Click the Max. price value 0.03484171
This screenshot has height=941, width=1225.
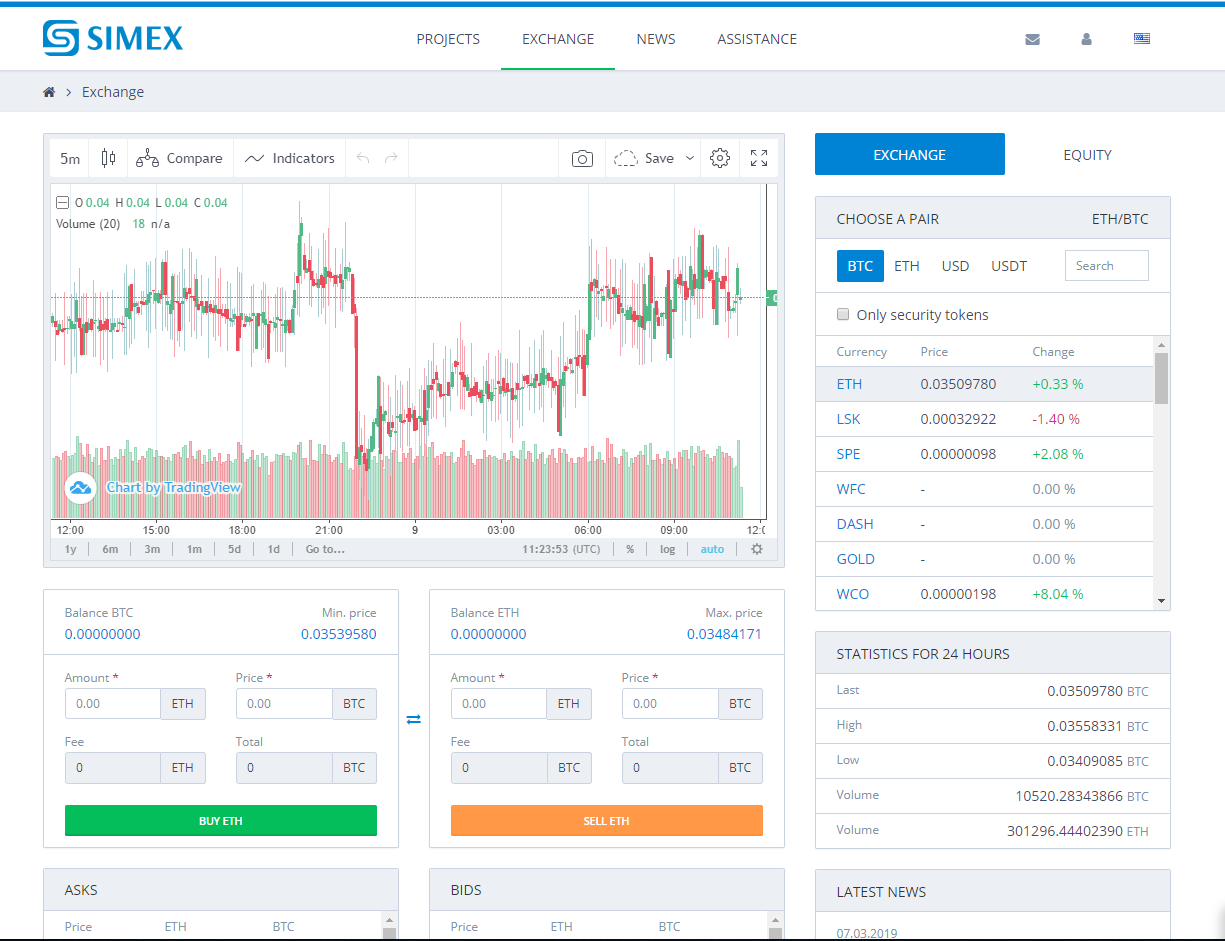(x=725, y=634)
